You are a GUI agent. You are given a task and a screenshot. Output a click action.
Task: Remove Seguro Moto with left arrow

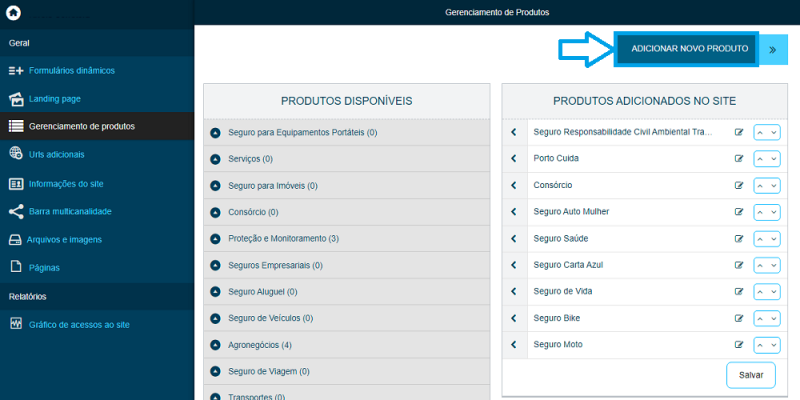point(514,344)
